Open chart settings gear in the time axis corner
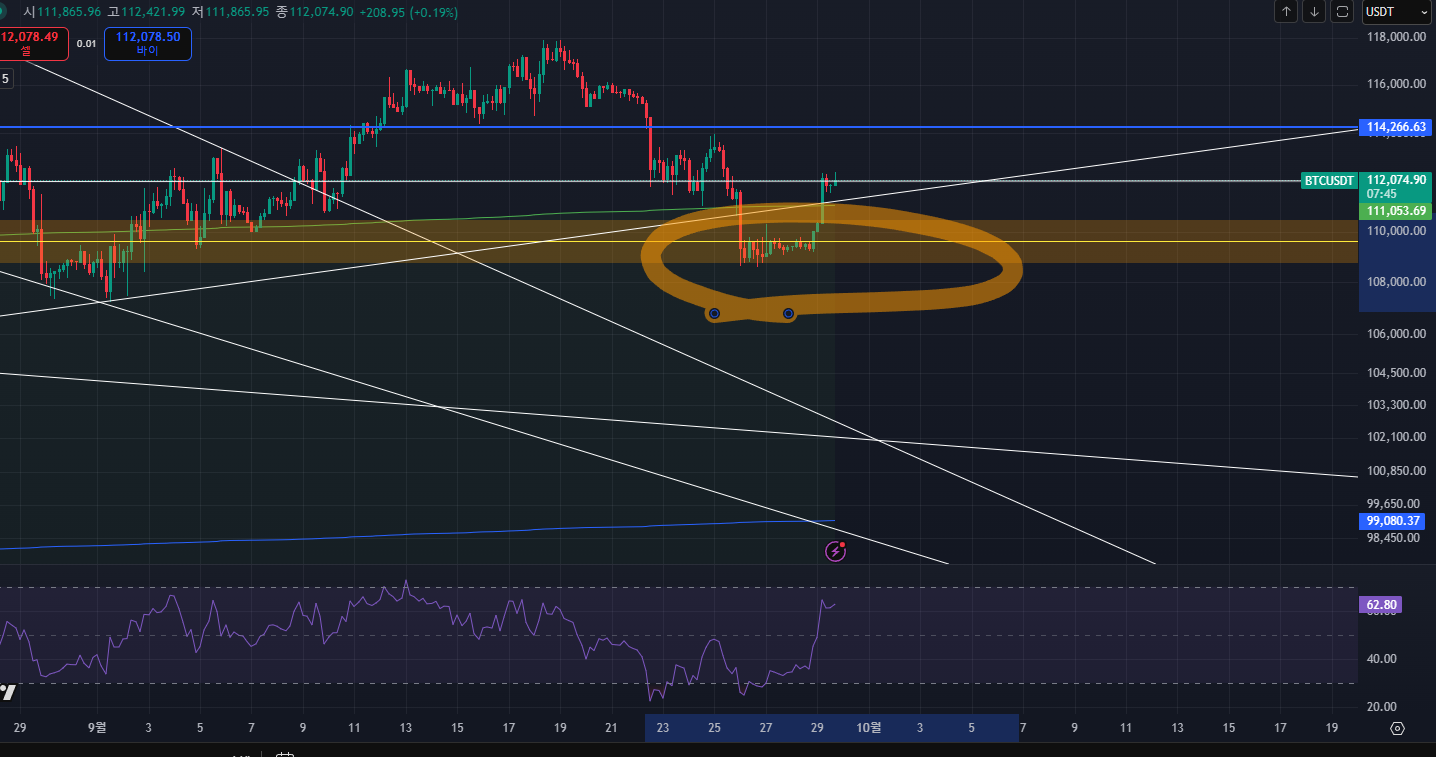Image resolution: width=1436 pixels, height=757 pixels. (1398, 728)
